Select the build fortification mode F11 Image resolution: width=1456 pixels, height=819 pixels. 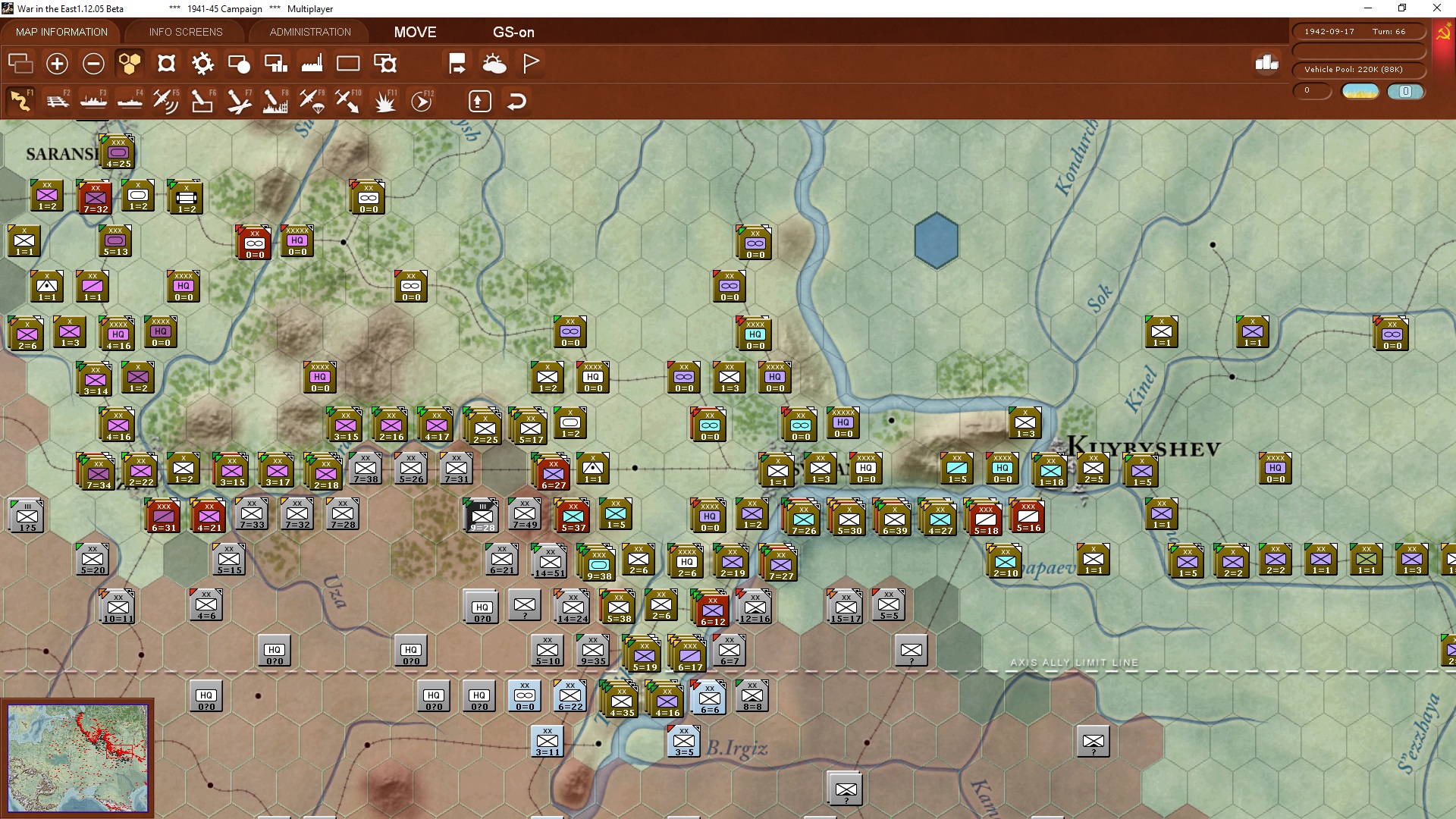point(385,101)
